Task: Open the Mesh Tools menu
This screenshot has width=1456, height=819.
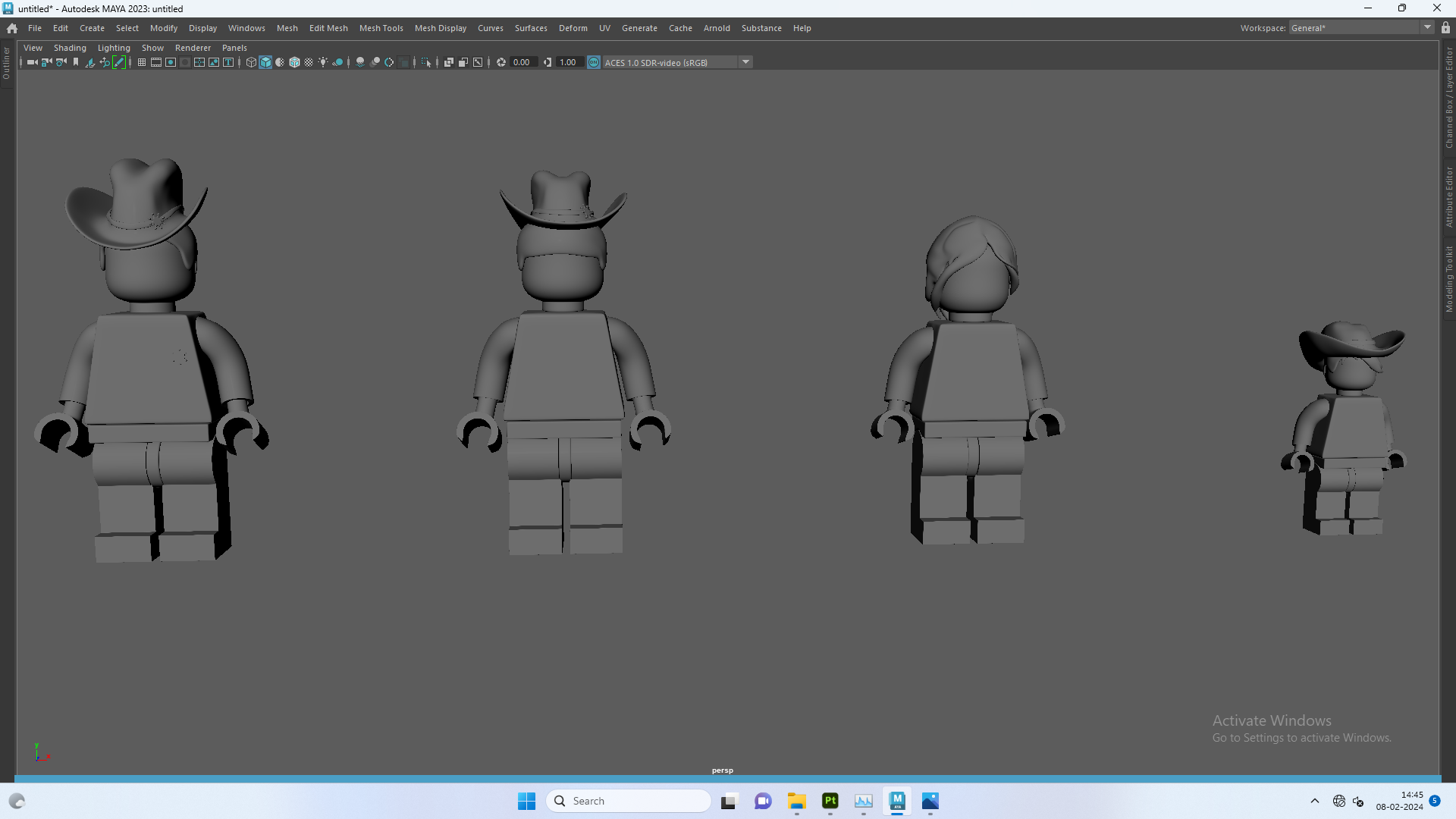Action: 381,28
